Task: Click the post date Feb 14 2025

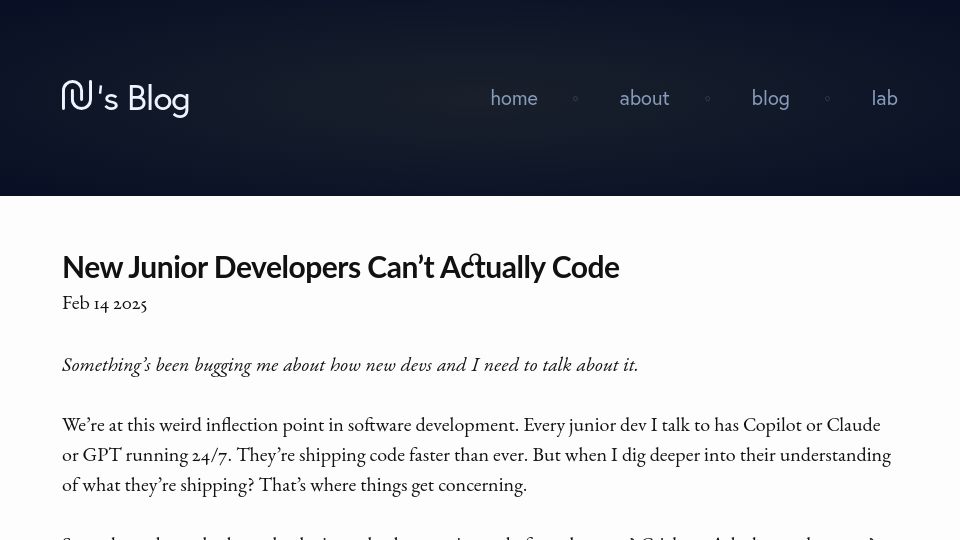Action: click(105, 303)
